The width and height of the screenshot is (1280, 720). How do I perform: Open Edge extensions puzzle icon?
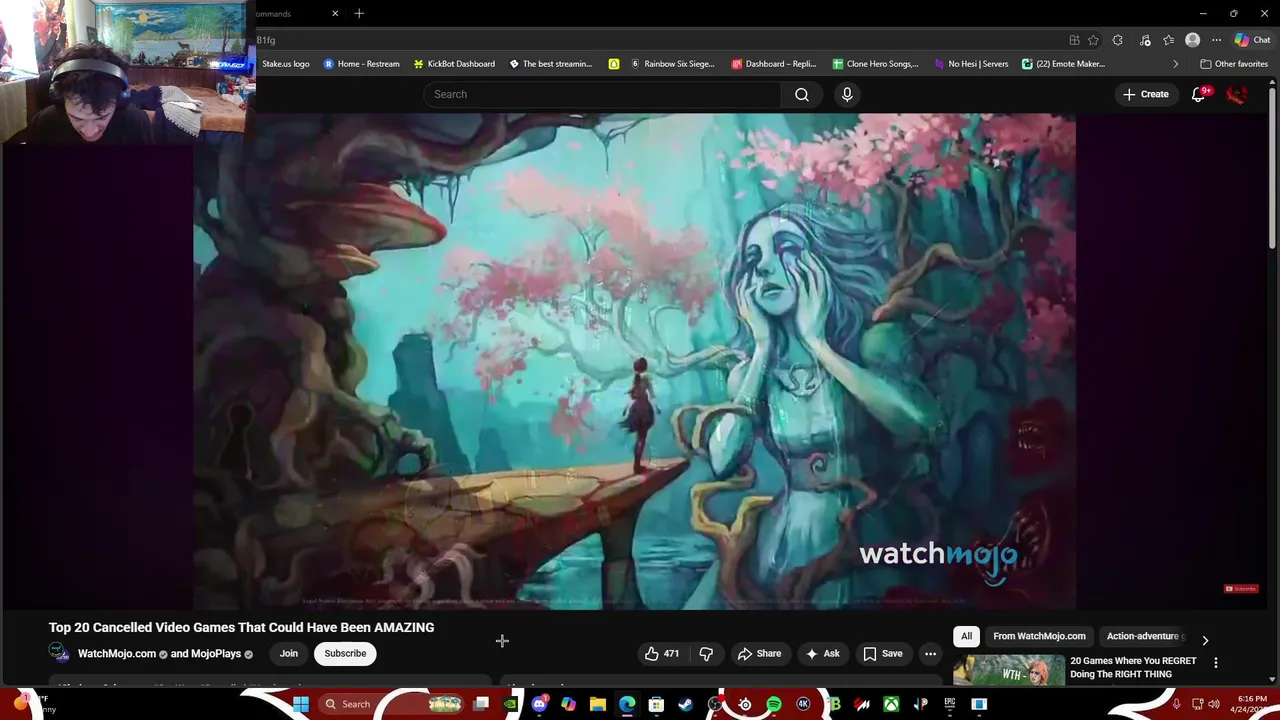(1118, 40)
